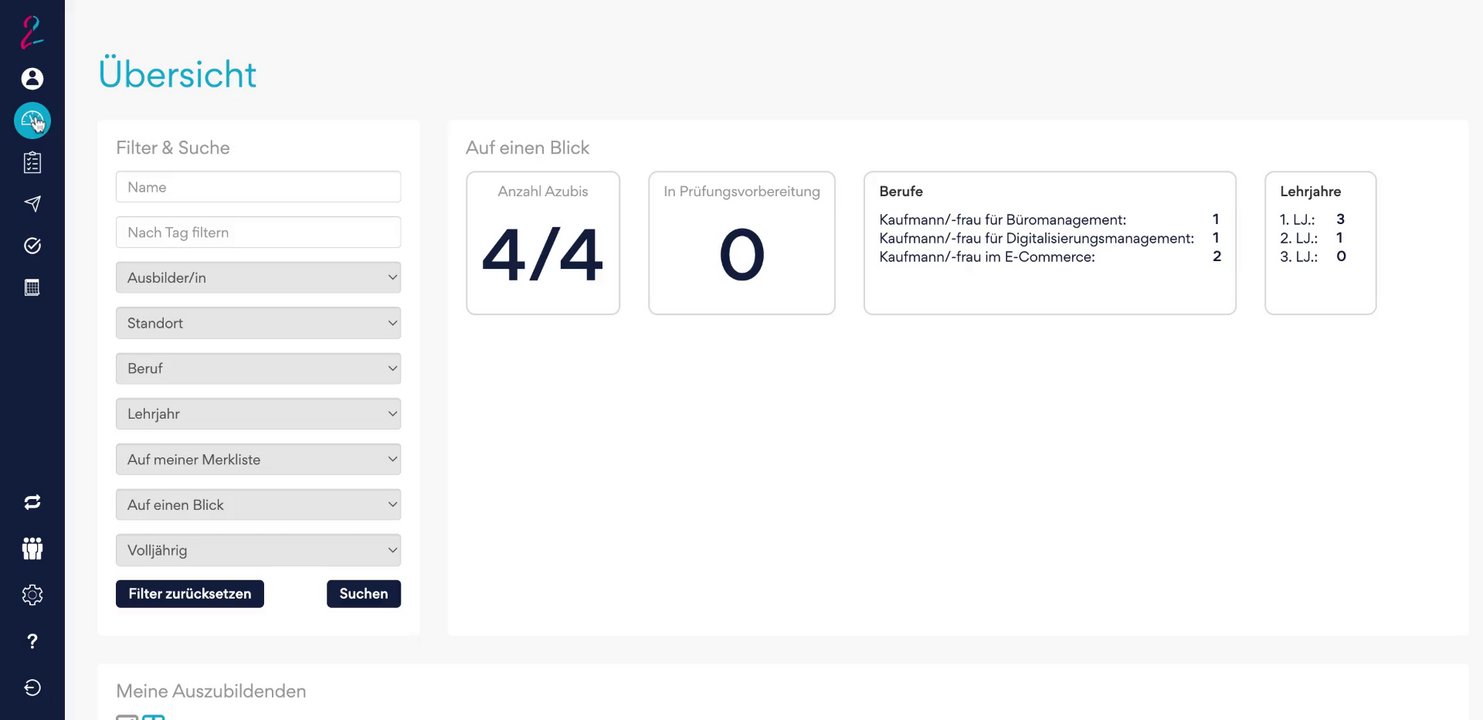Image resolution: width=1483 pixels, height=720 pixels.
Task: Open the Lehrjahr dropdown
Action: click(x=258, y=414)
